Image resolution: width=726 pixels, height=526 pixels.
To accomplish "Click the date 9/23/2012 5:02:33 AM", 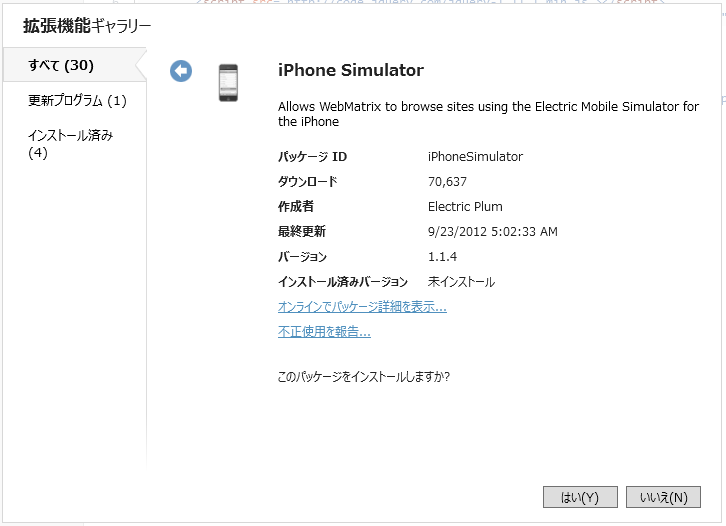I will click(x=493, y=232).
